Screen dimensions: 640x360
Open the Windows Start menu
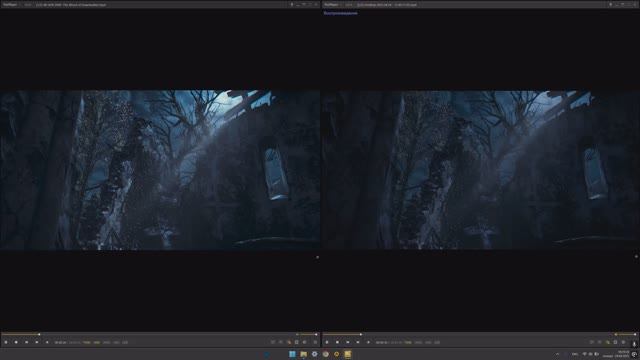click(292, 354)
